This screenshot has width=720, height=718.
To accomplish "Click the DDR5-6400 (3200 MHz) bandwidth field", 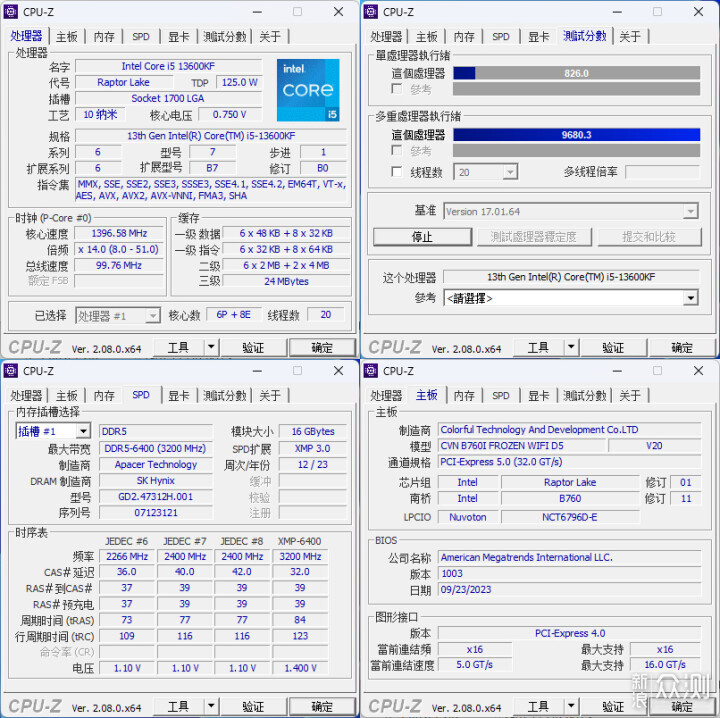I will pyautogui.click(x=156, y=449).
